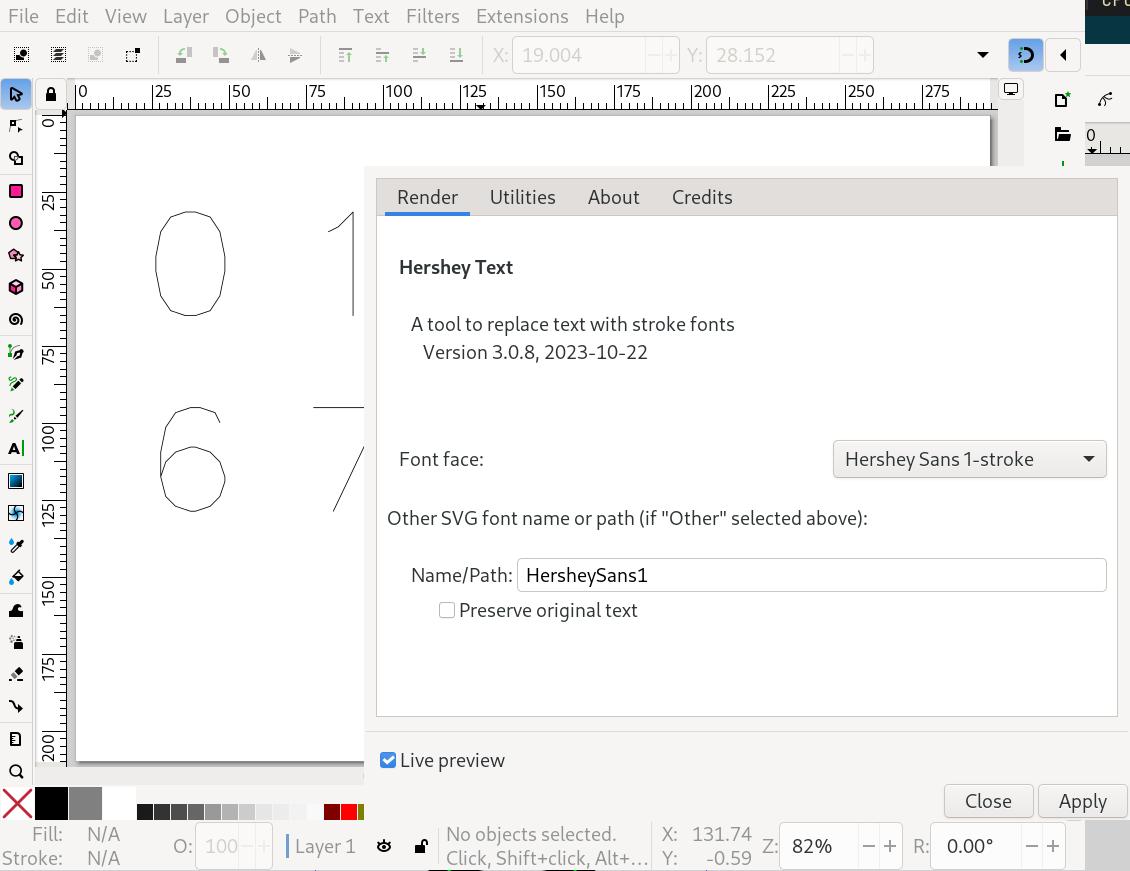Expand toolbar overflow arrow

tap(982, 55)
